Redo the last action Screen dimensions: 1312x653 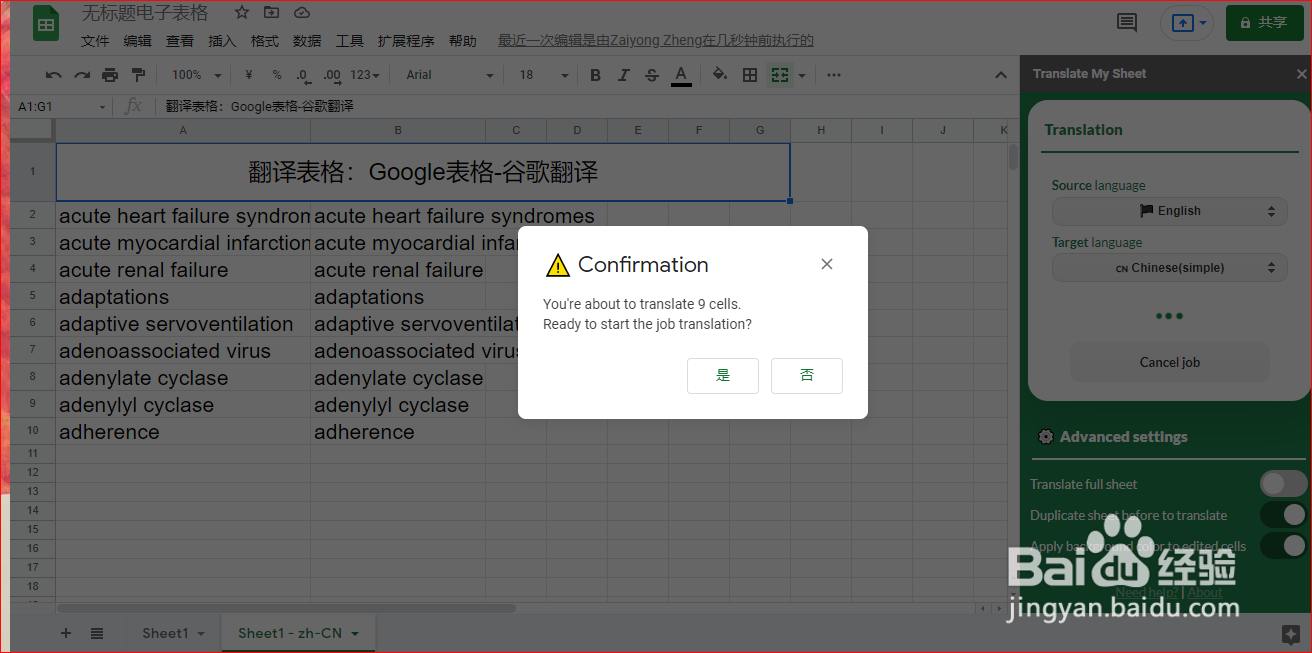82,75
